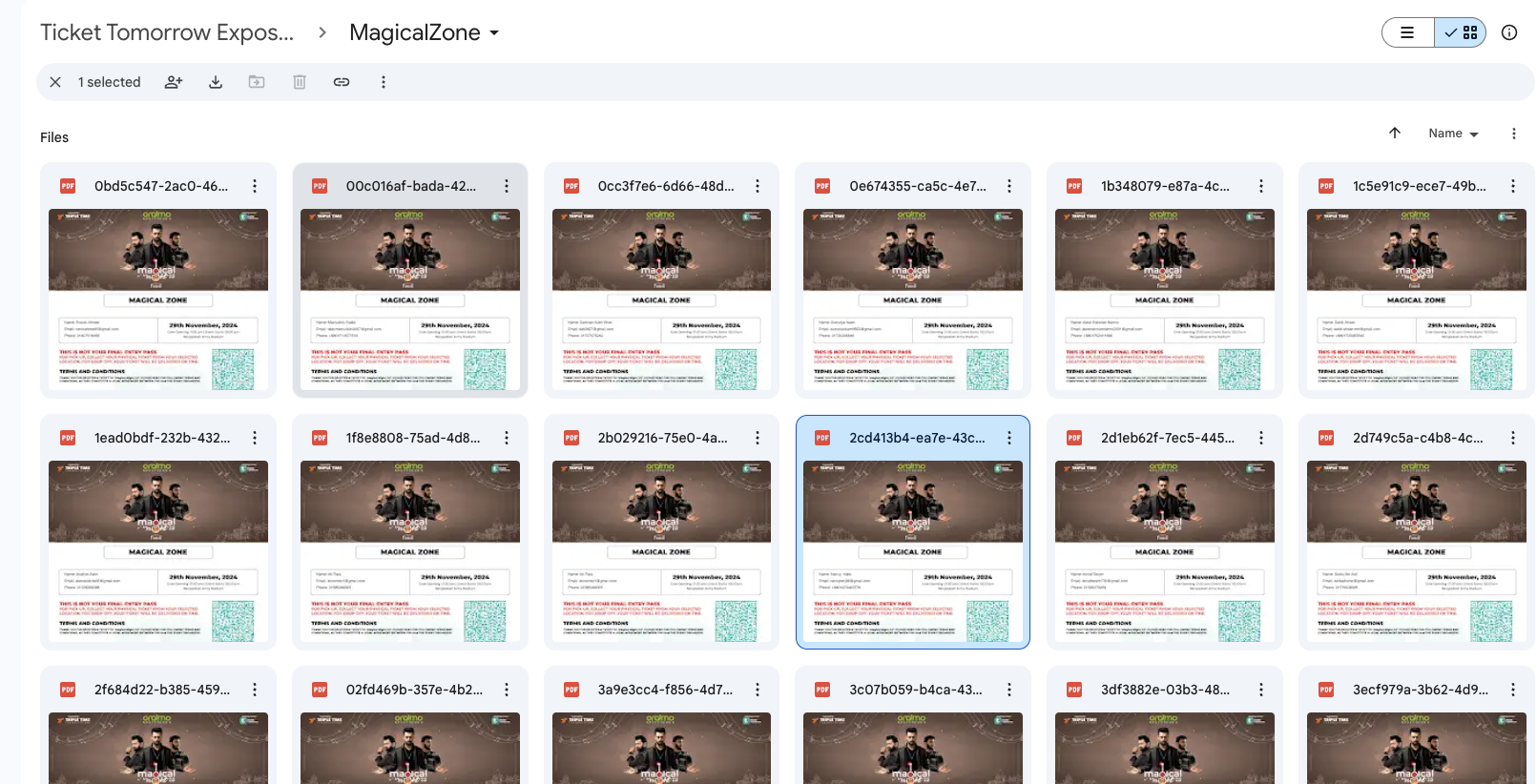Screen dimensions: 1537x784
Task: Click the selected 2cd413b4-ea7e-43c... thumbnail
Action: tap(913, 551)
